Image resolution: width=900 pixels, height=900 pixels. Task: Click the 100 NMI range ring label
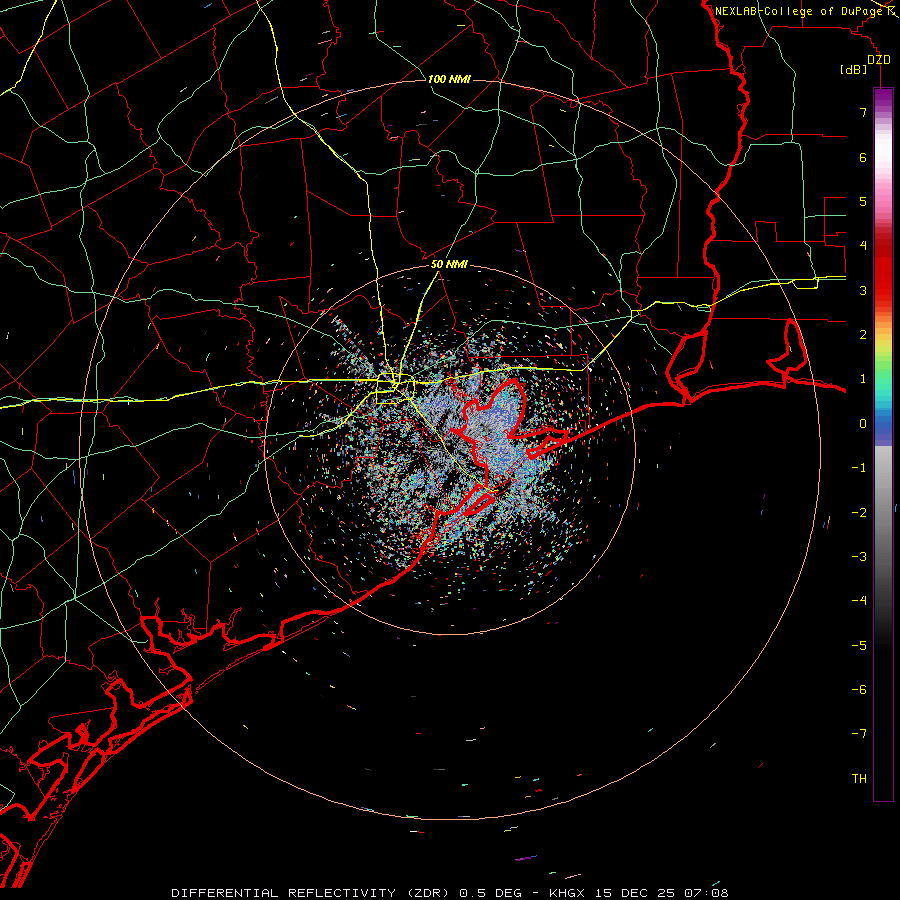pyautogui.click(x=449, y=79)
